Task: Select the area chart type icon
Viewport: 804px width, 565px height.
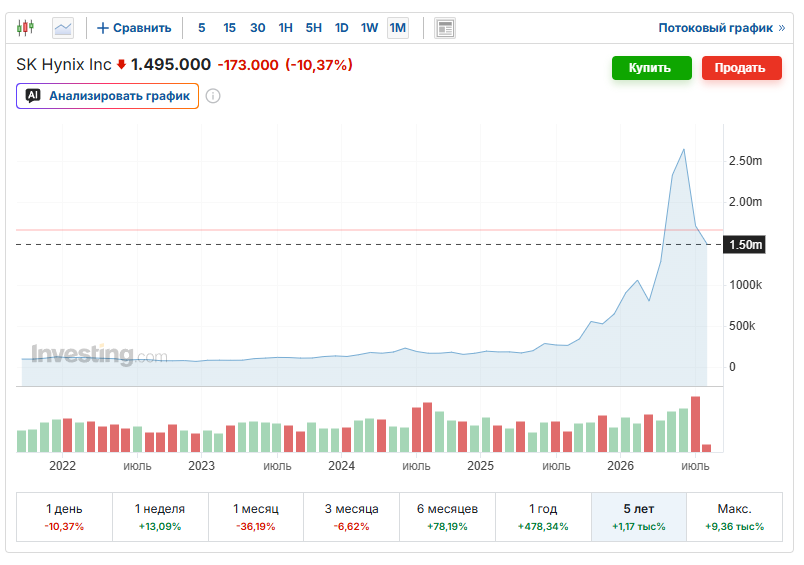Action: [x=63, y=28]
